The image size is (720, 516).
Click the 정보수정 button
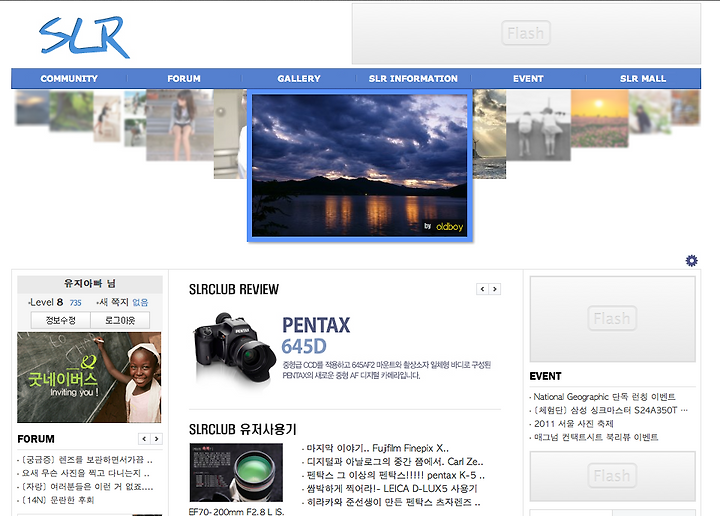[x=61, y=320]
